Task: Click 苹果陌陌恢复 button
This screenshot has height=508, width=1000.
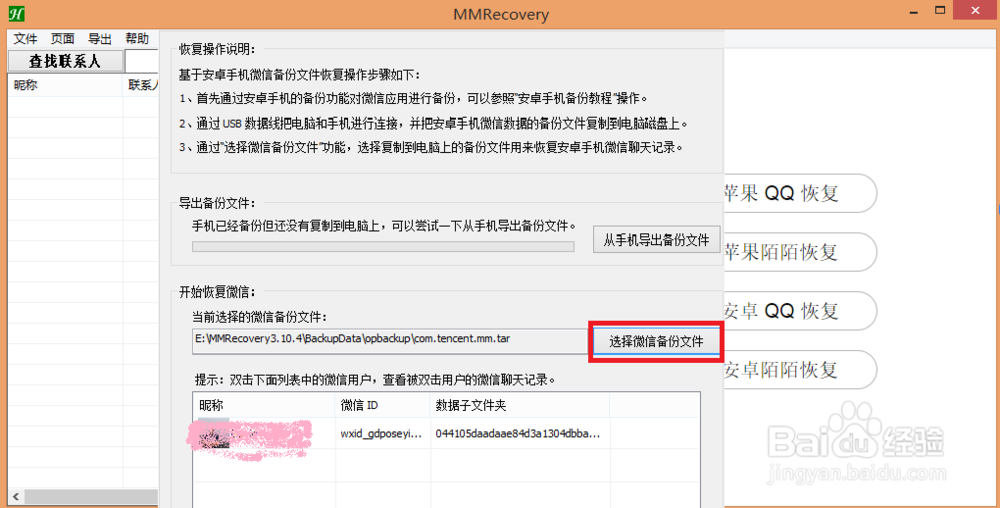Action: [x=800, y=252]
